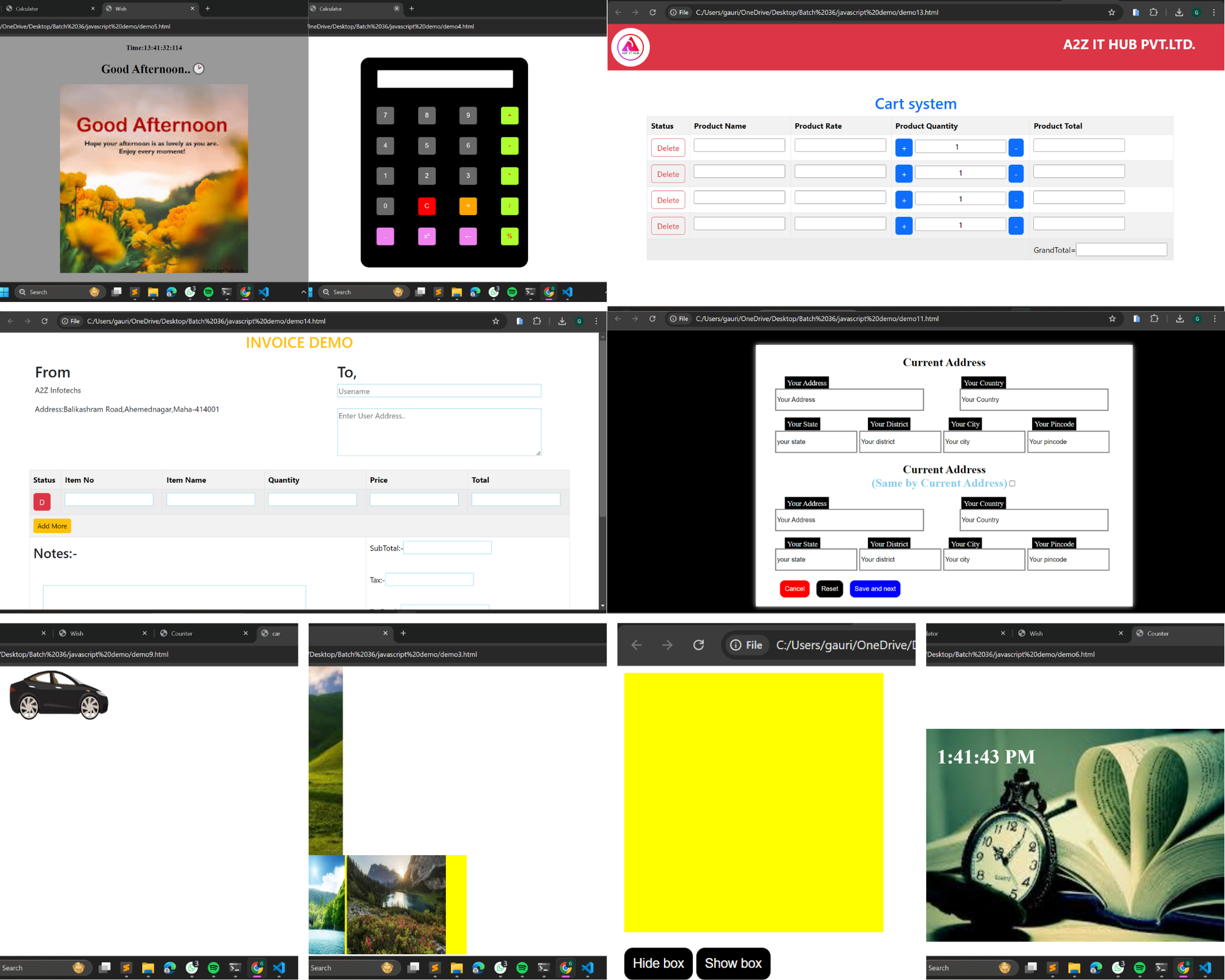Click WhatsApp icon in demo3 window taskbar

[500, 968]
